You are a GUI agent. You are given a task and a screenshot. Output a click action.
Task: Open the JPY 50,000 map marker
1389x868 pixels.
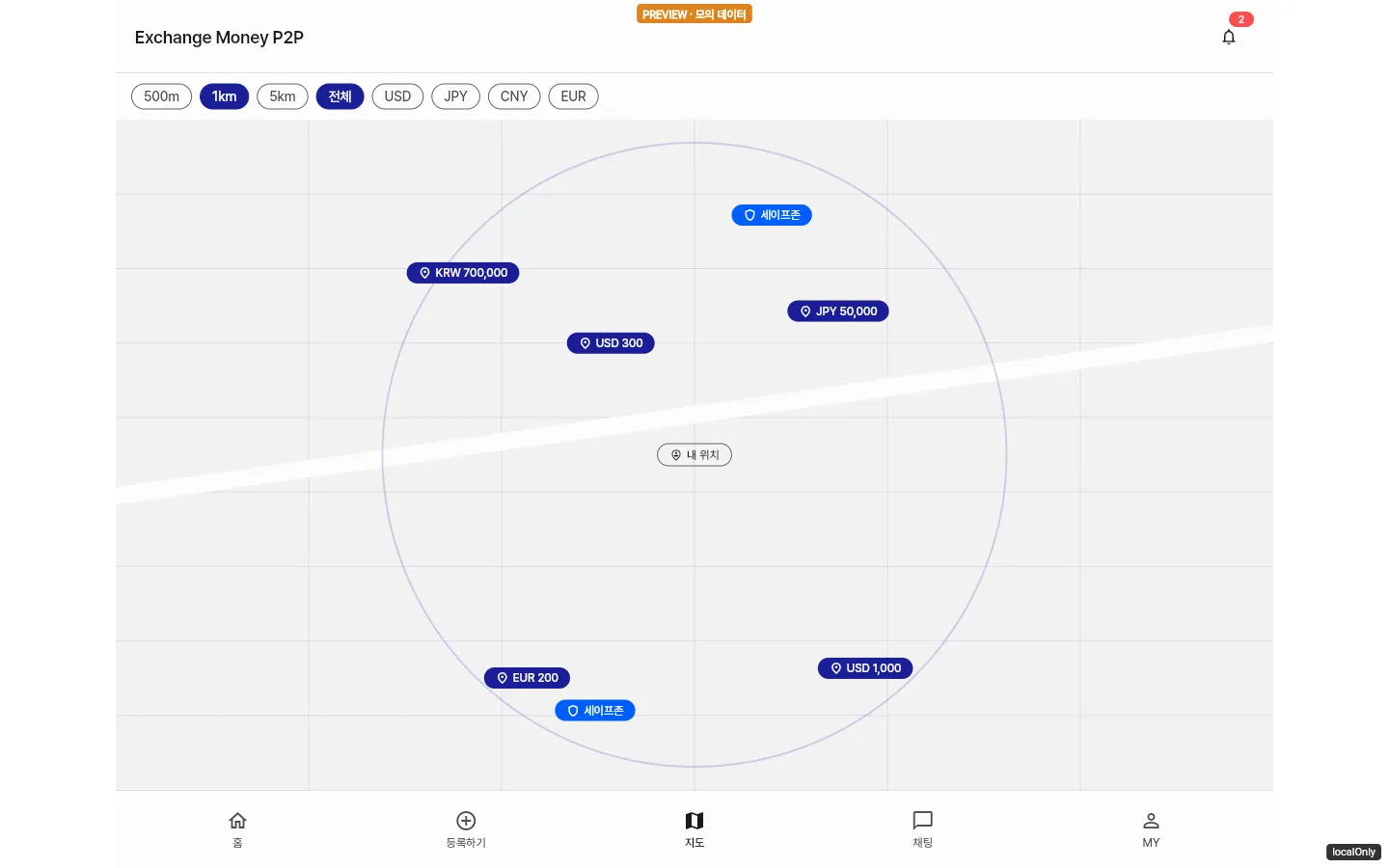[838, 312]
